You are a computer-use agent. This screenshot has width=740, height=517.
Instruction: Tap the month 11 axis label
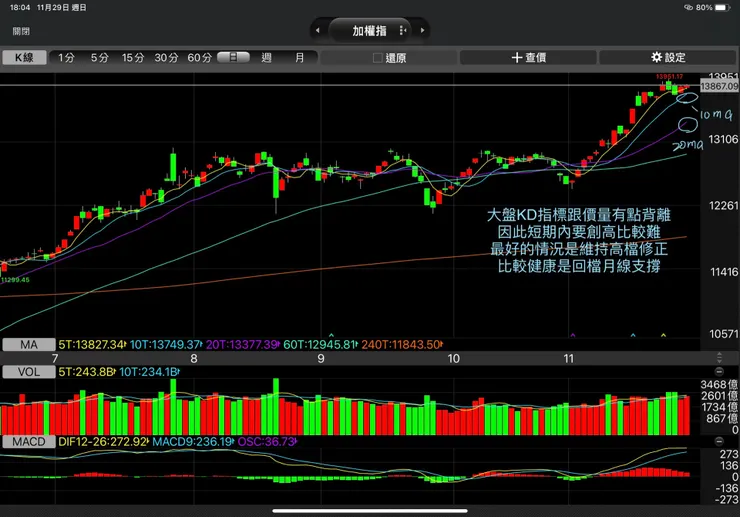pyautogui.click(x=569, y=359)
